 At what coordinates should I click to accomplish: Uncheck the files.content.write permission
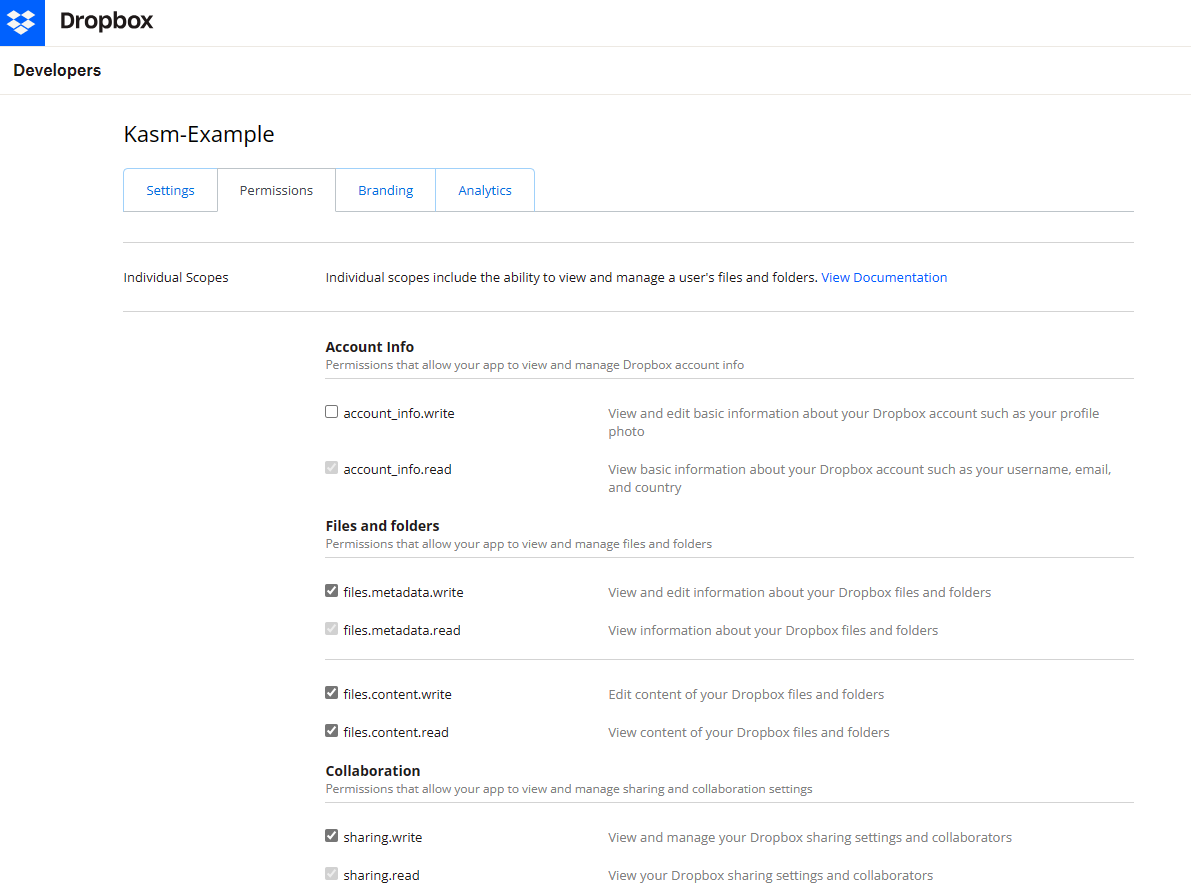(331, 692)
